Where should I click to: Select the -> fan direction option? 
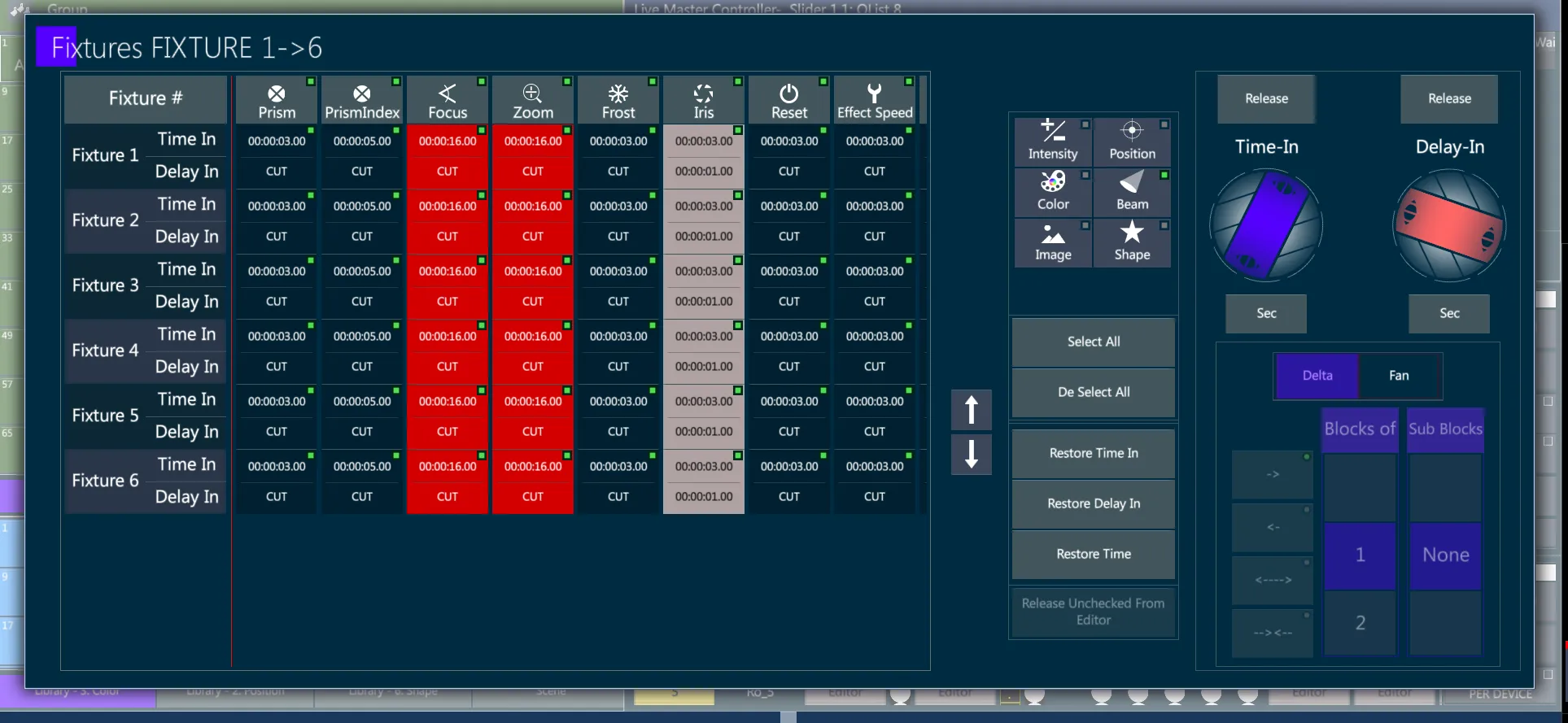click(1273, 474)
